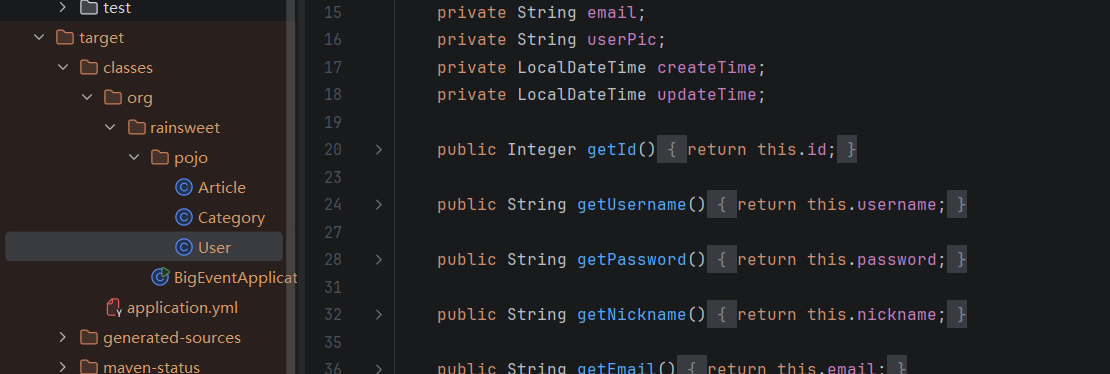Select the test folder label
The width and height of the screenshot is (1110, 374).
(117, 8)
